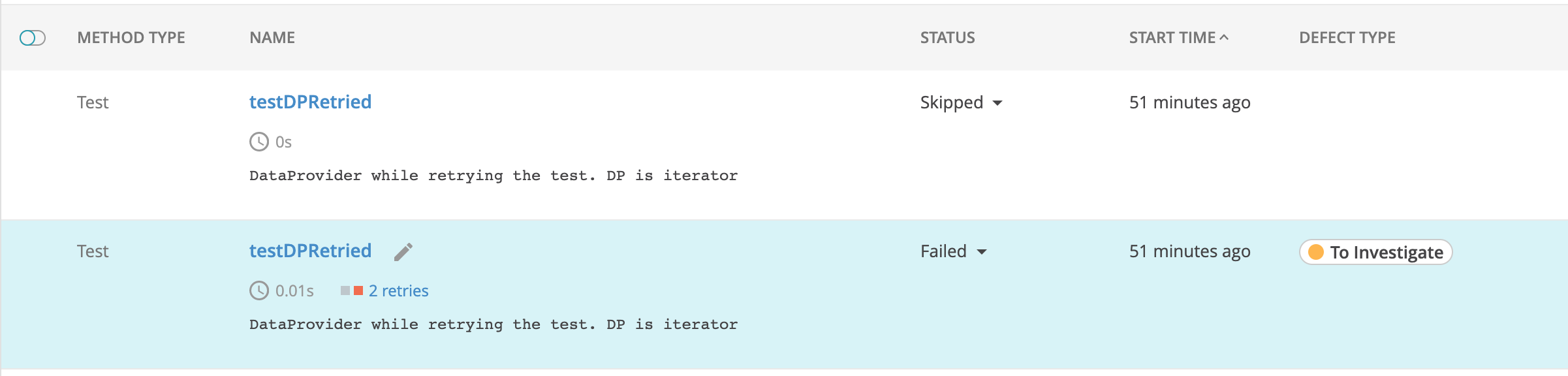This screenshot has width=1568, height=376.
Task: Click the NAME column header to sort
Action: click(x=272, y=37)
